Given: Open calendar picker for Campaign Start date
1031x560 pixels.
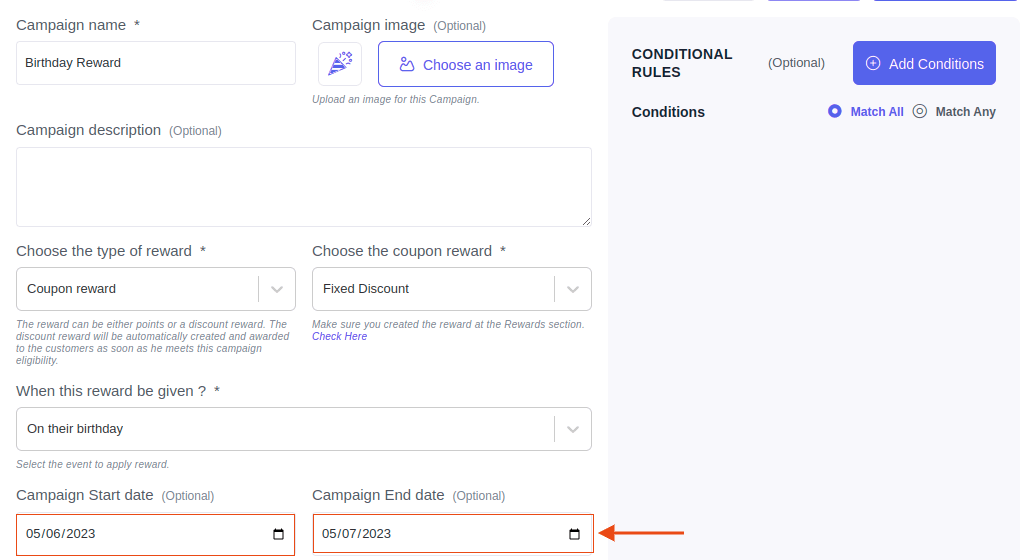Looking at the screenshot, I should [278, 534].
